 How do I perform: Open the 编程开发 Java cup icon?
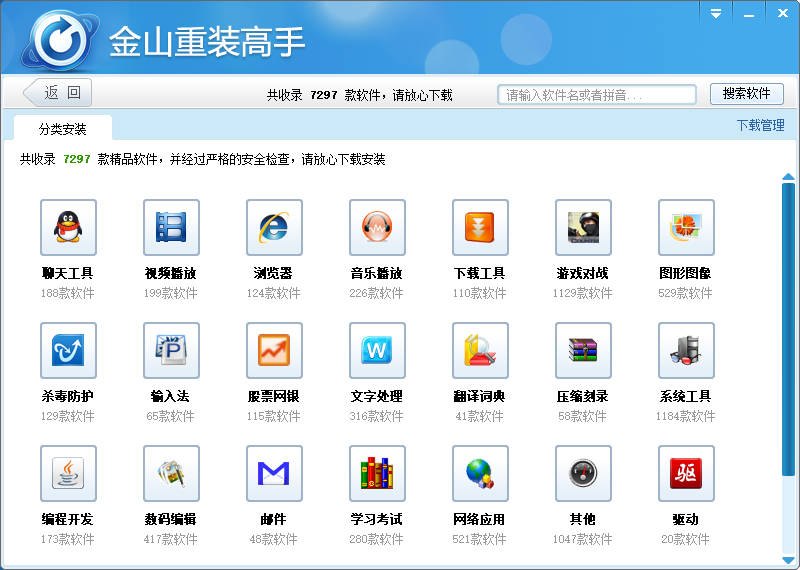[x=68, y=474]
